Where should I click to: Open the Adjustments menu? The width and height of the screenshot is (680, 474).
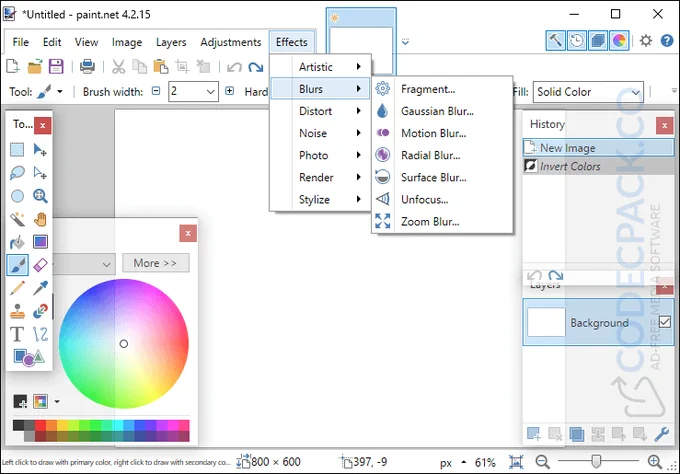click(231, 42)
